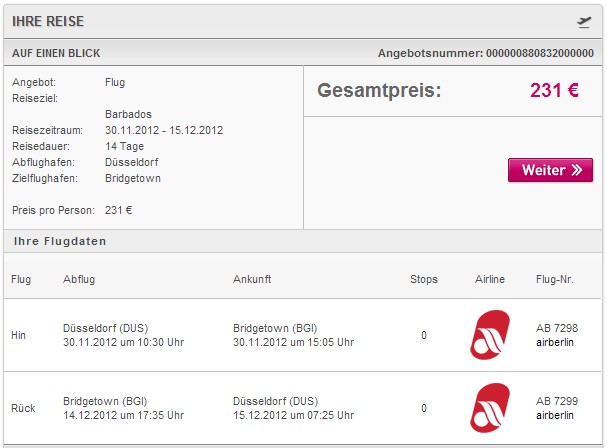The height and width of the screenshot is (448, 607).
Task: Select the Rück flight row label
Action: 23,408
